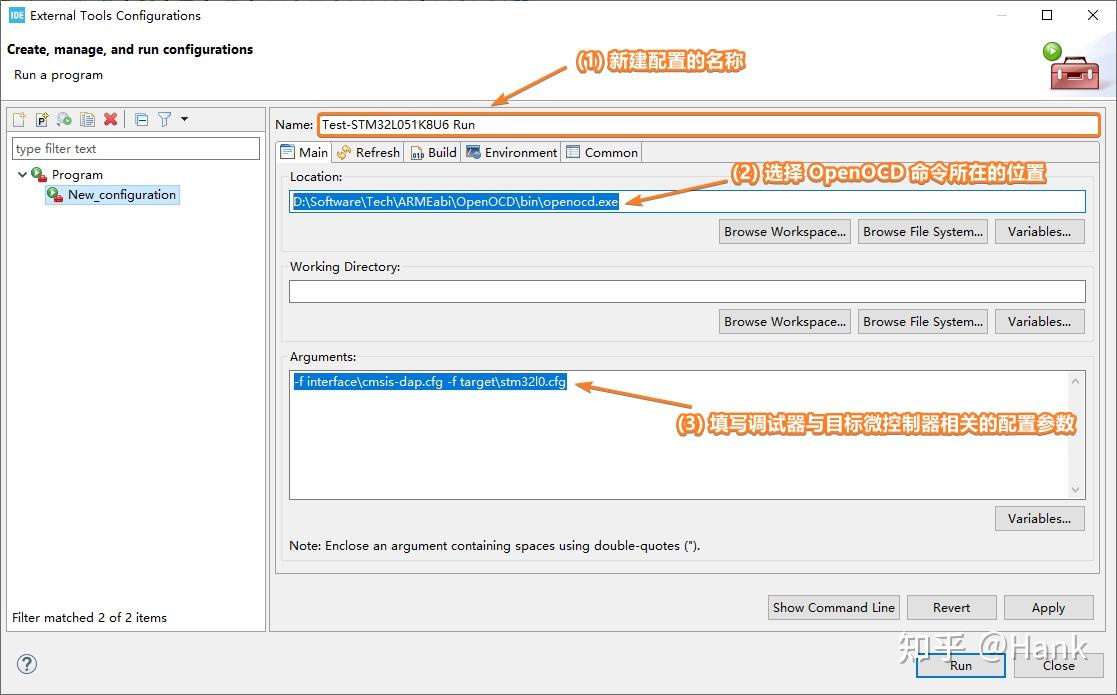Screen dimensions: 1117x695
Task: Select New_configuration in the tree
Action: point(121,195)
